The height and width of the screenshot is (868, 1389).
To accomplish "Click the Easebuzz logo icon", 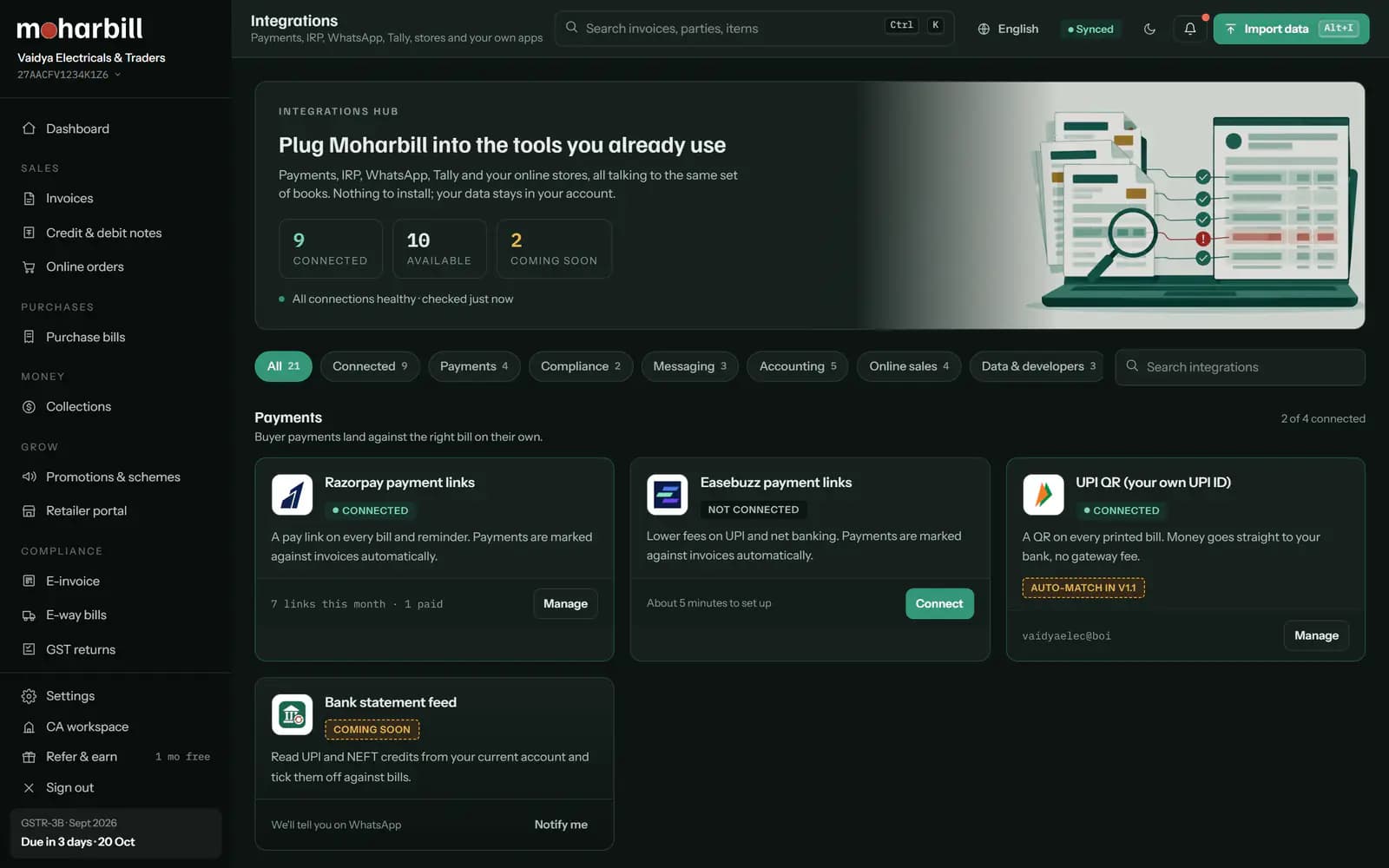I will pos(668,495).
